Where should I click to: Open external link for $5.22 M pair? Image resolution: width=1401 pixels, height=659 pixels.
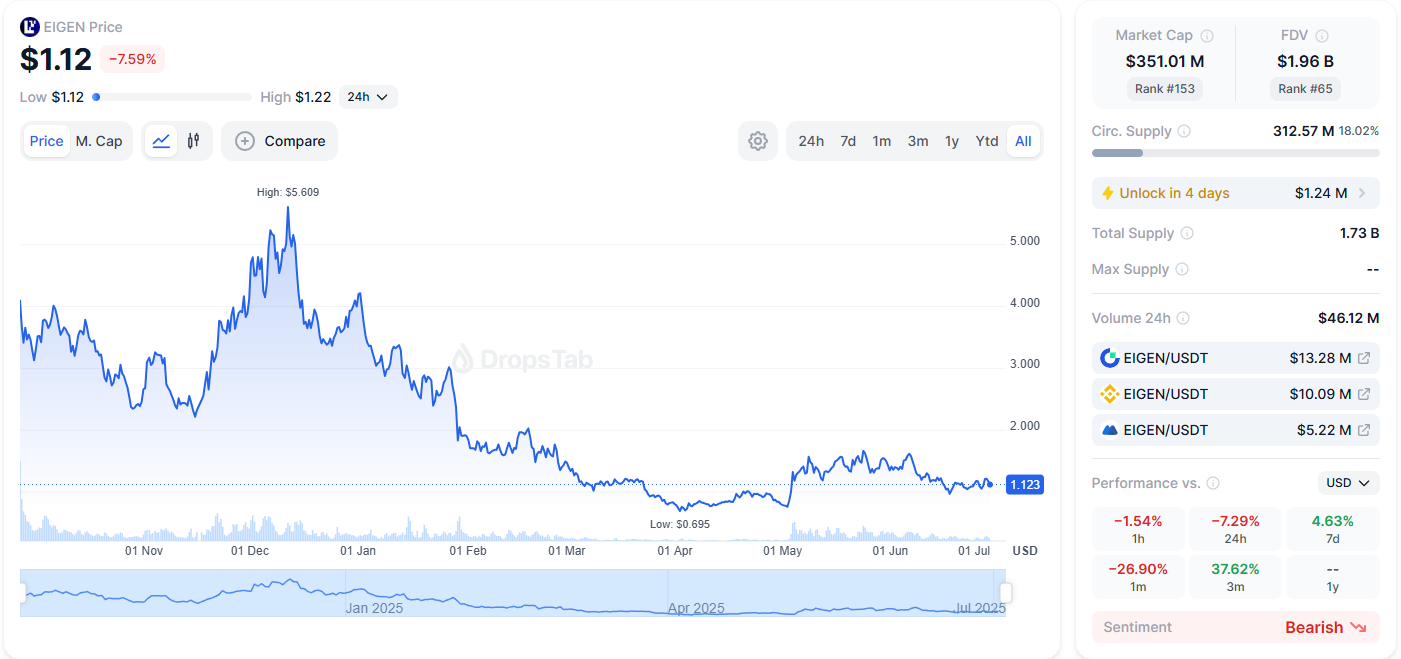(x=1363, y=430)
